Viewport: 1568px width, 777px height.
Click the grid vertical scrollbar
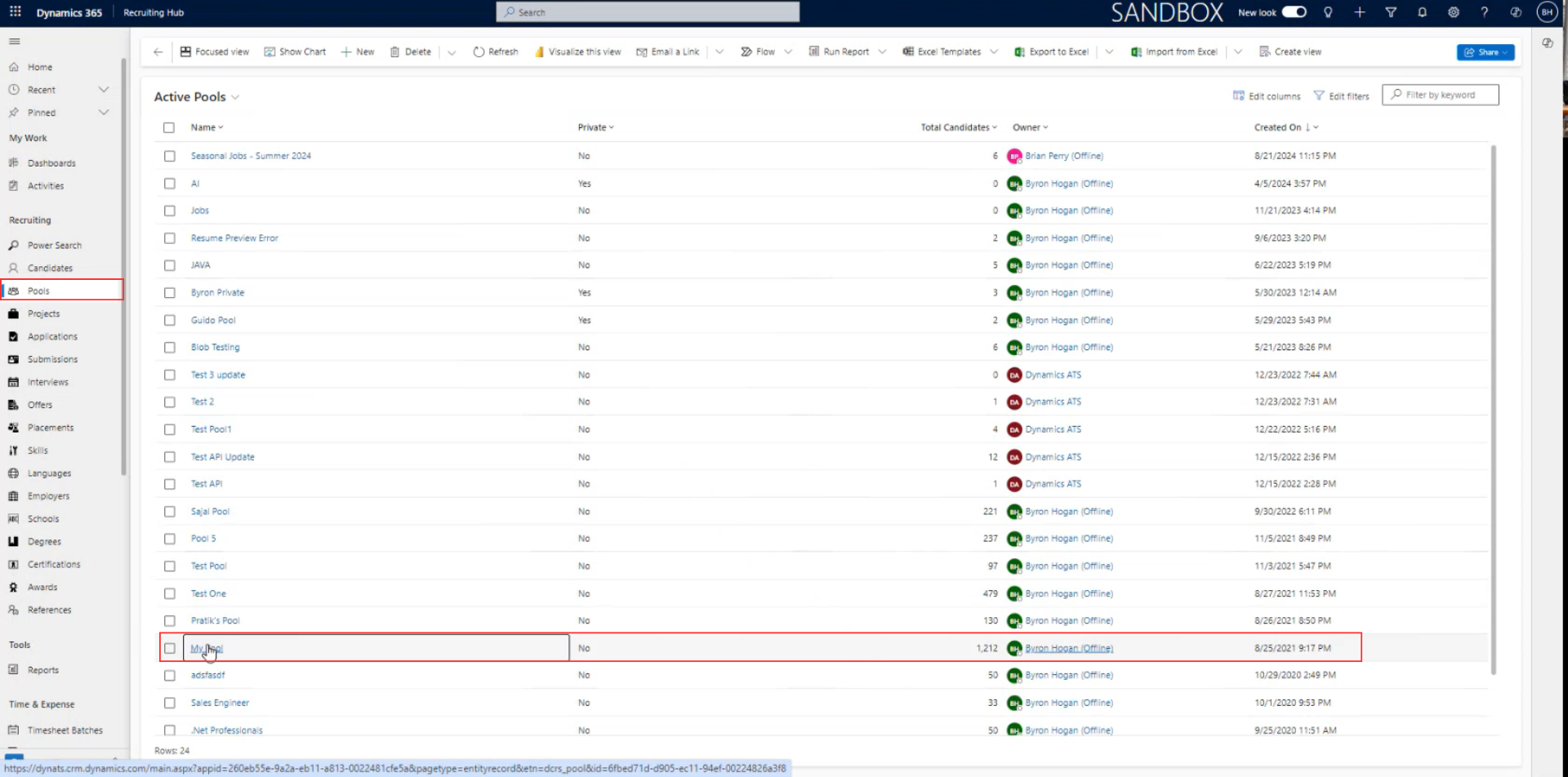[1493, 410]
